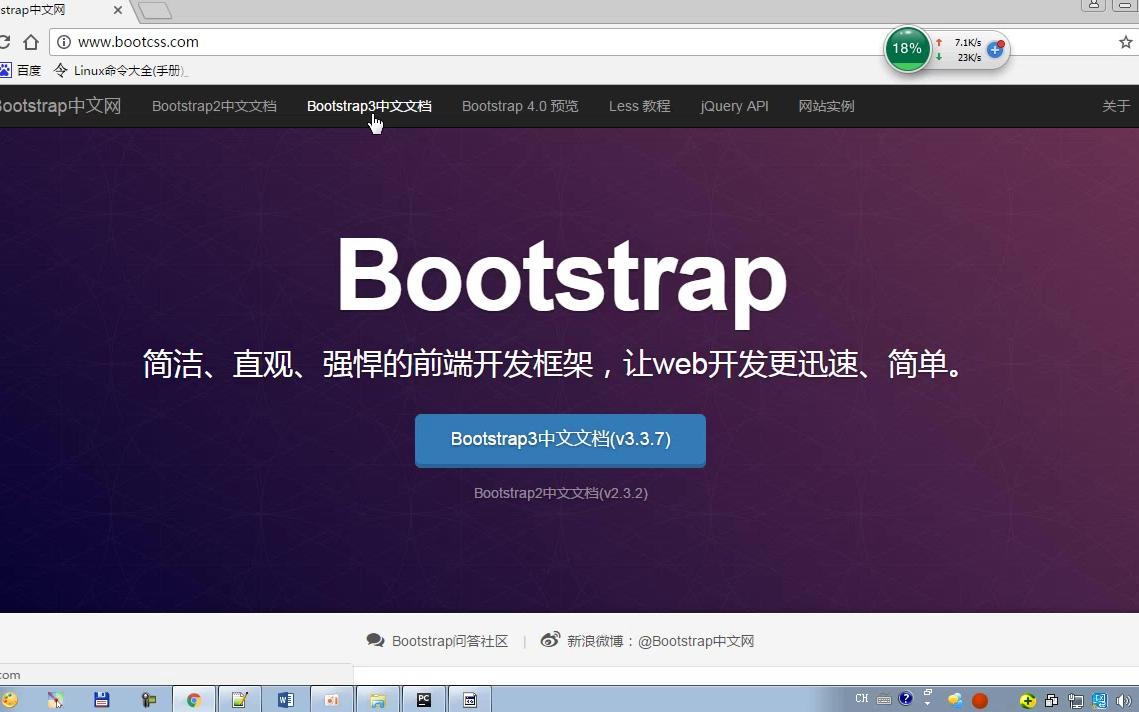Launch Microsoft Word from the taskbar
The image size is (1139, 712).
coord(286,699)
